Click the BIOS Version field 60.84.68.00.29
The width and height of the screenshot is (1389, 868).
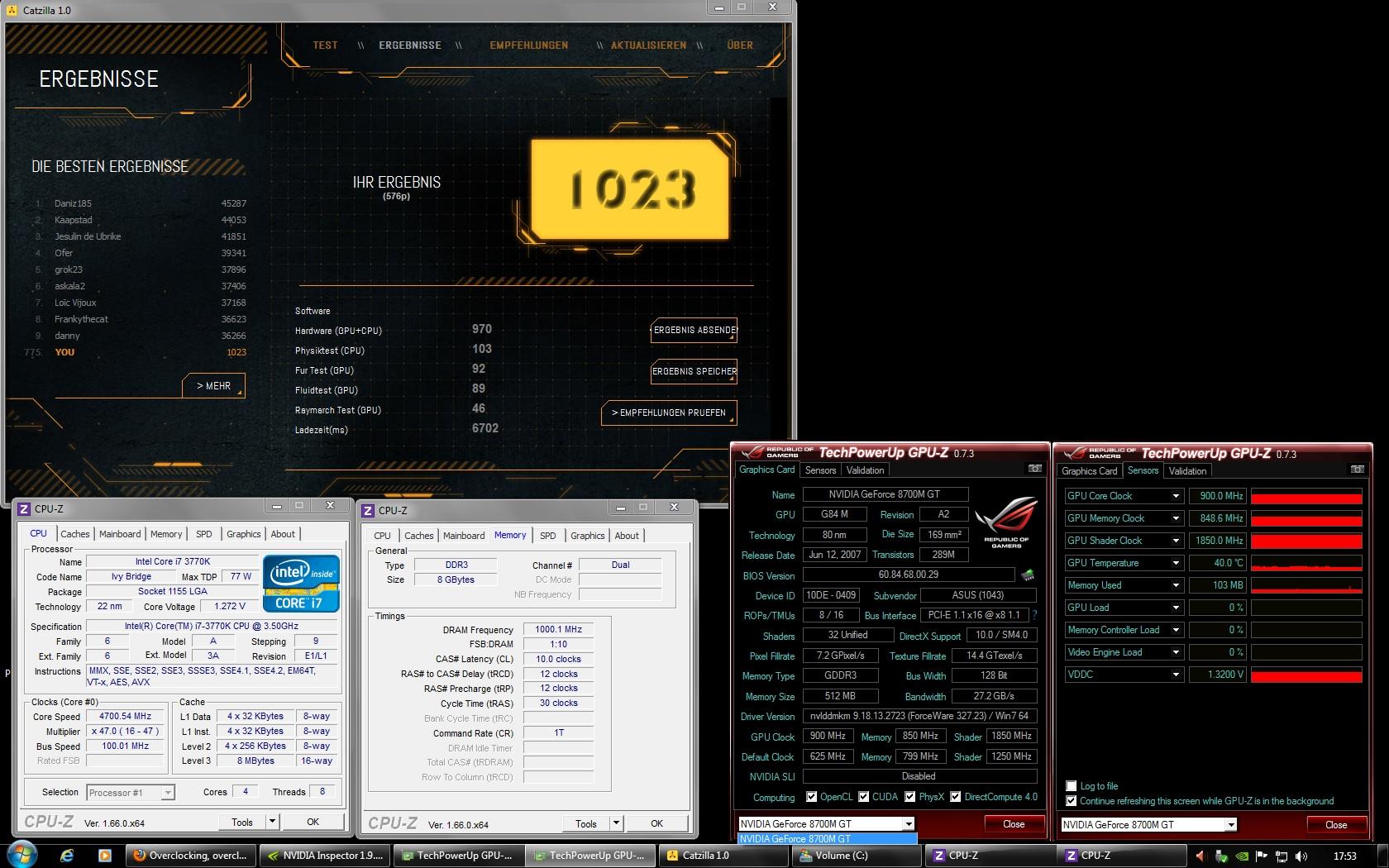(909, 575)
